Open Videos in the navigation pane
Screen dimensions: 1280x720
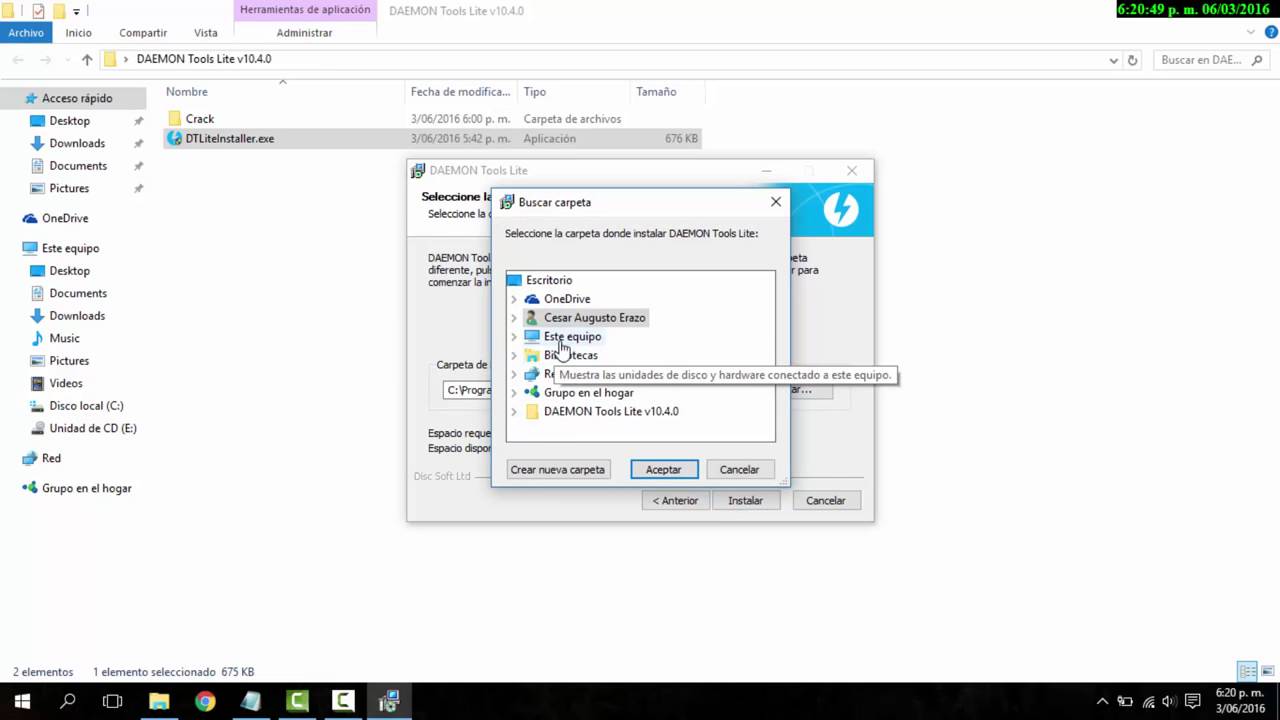point(66,383)
